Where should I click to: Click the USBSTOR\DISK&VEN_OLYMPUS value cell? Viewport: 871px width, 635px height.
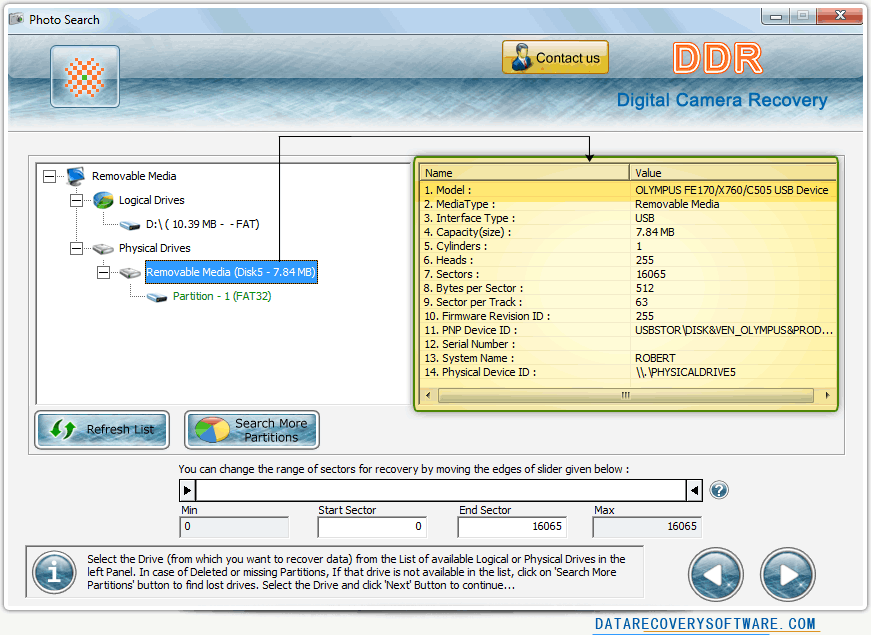[x=734, y=331]
